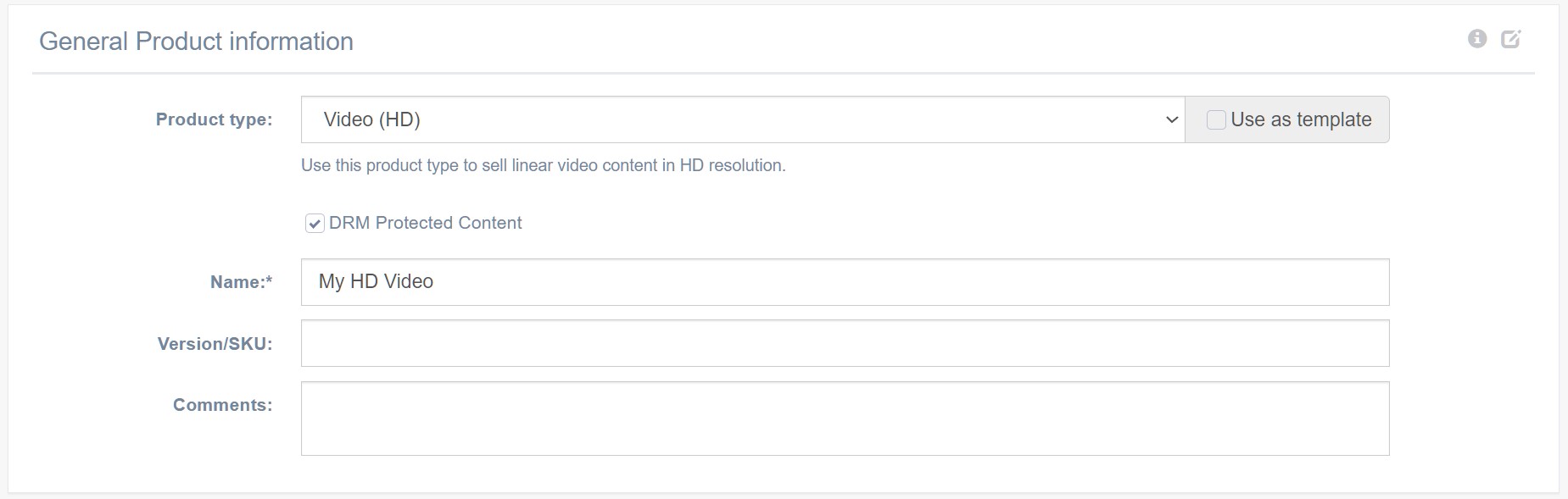Click the 'My HD Video' text in Name
The image size is (1568, 499).
[376, 282]
